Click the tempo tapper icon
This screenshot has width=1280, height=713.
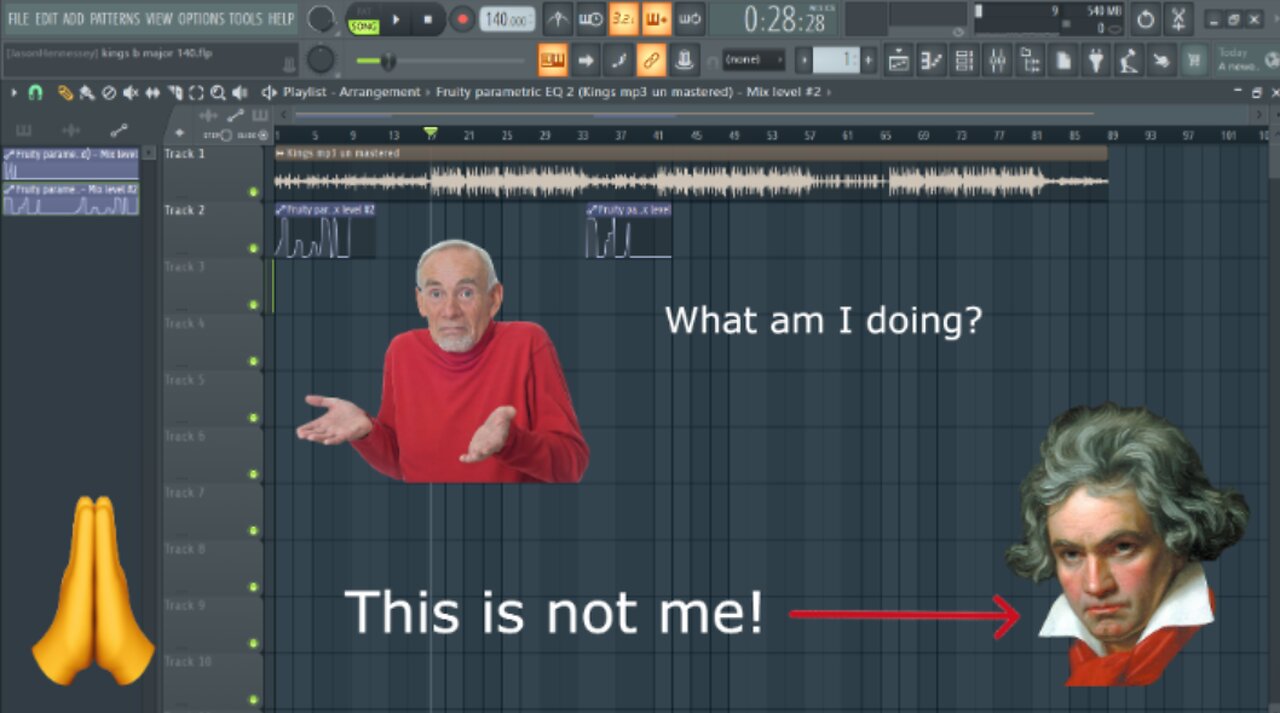pyautogui.click(x=1128, y=61)
